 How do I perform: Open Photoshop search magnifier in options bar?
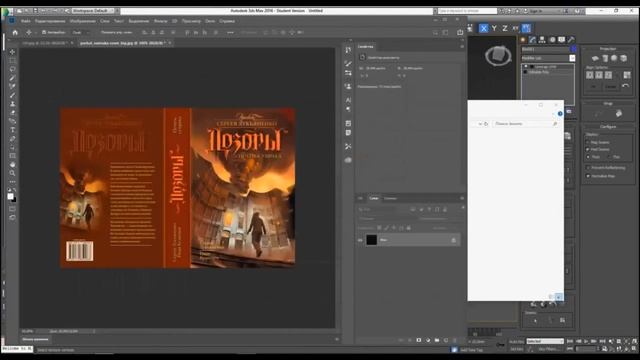pyautogui.click(x=436, y=32)
